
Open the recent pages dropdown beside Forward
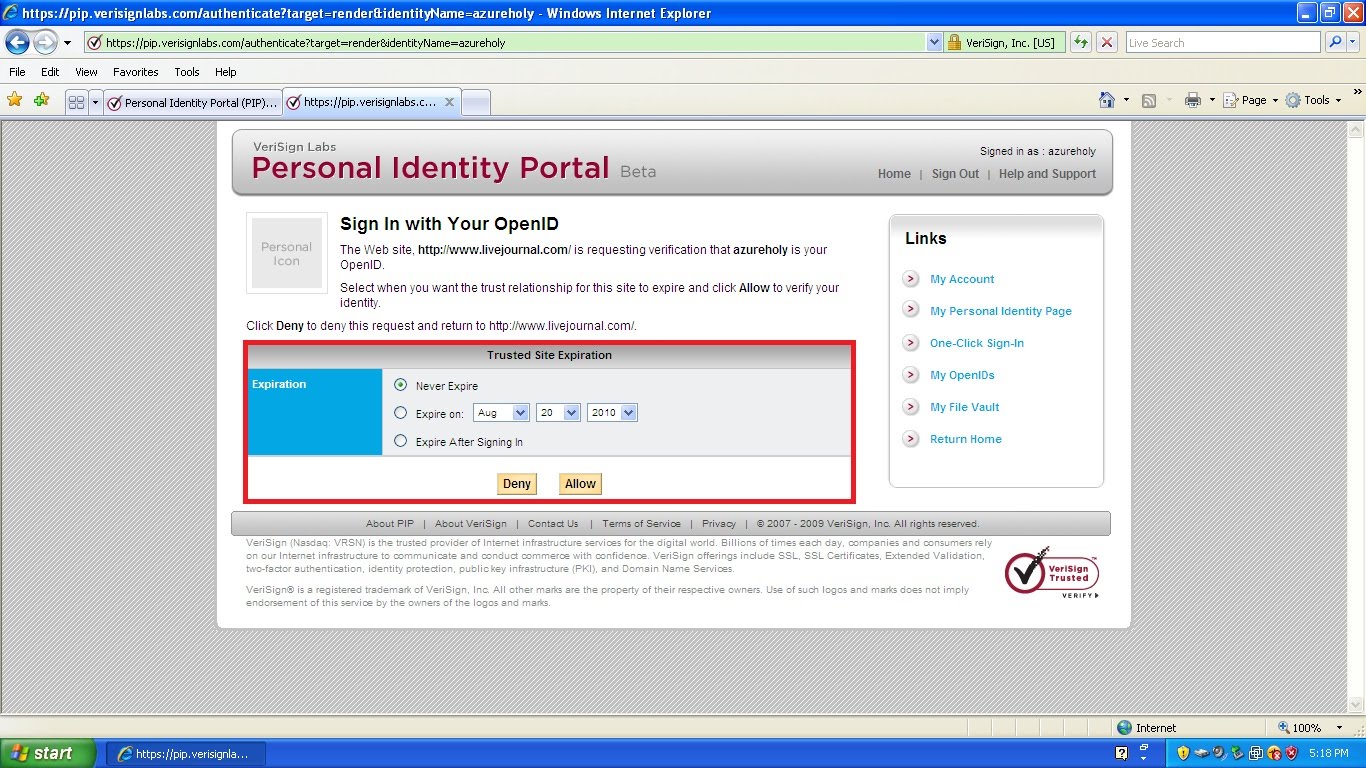(x=68, y=43)
